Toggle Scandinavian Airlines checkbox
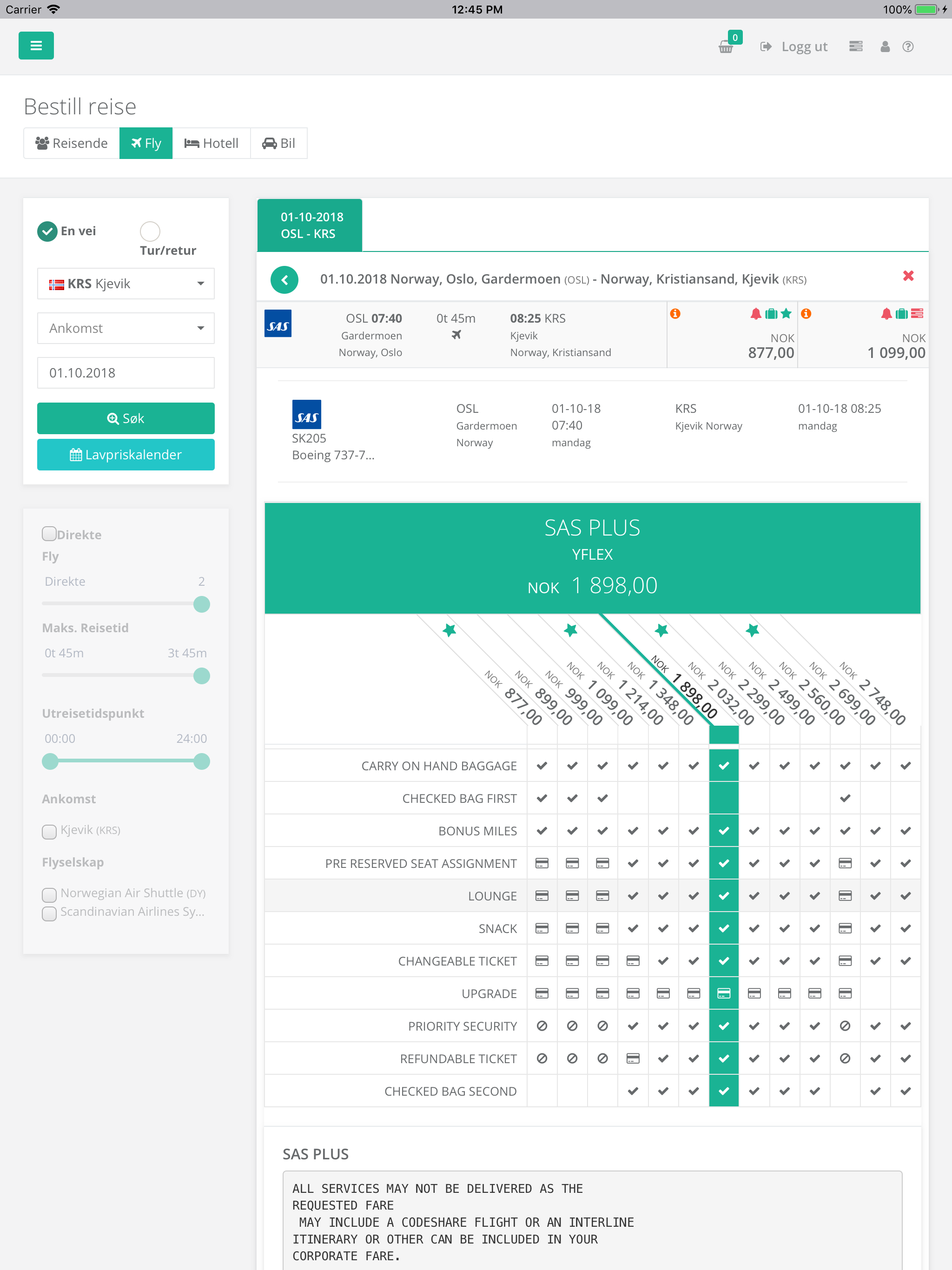952x1270 pixels. (x=49, y=913)
